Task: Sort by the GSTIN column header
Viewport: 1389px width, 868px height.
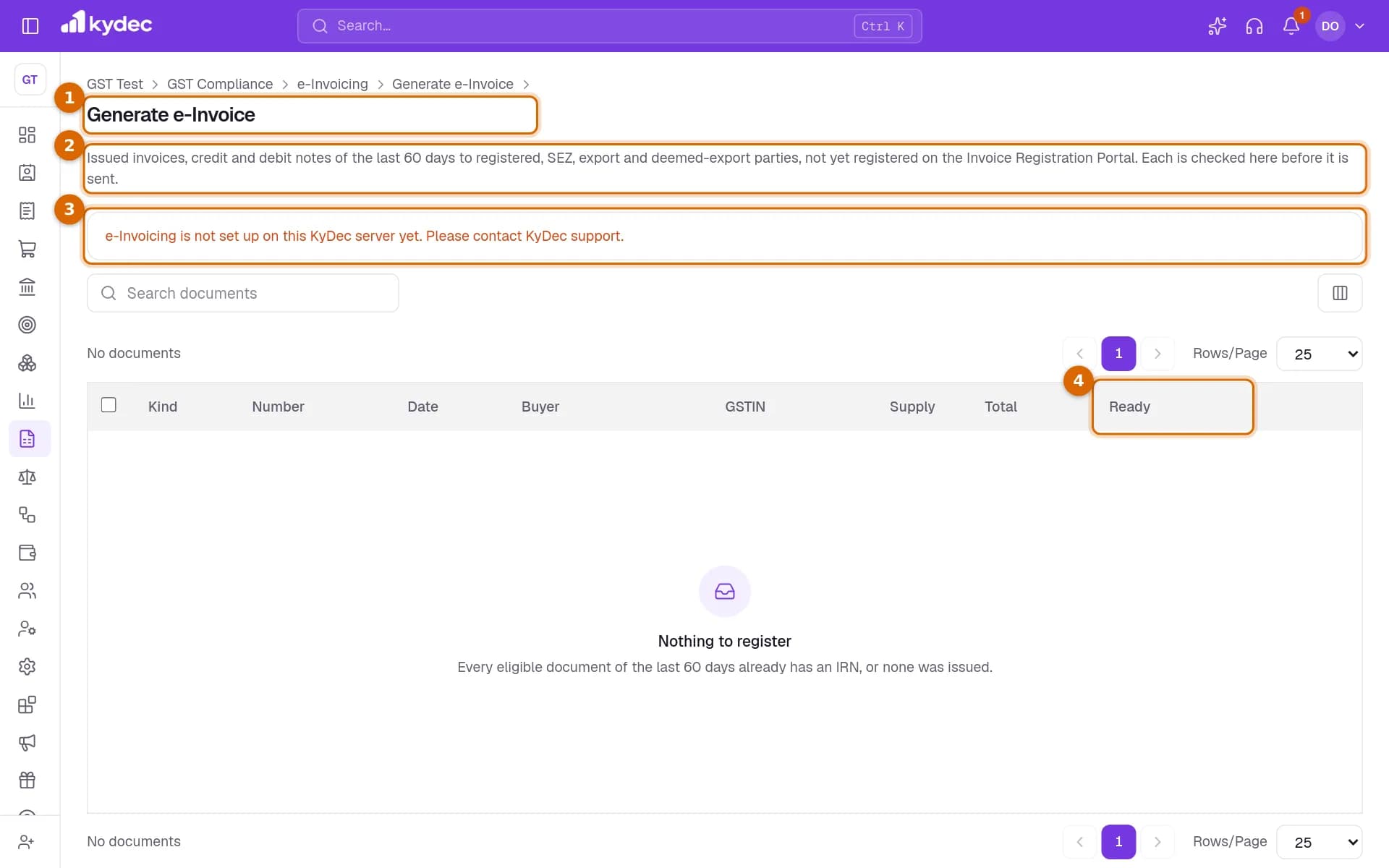Action: pos(745,407)
